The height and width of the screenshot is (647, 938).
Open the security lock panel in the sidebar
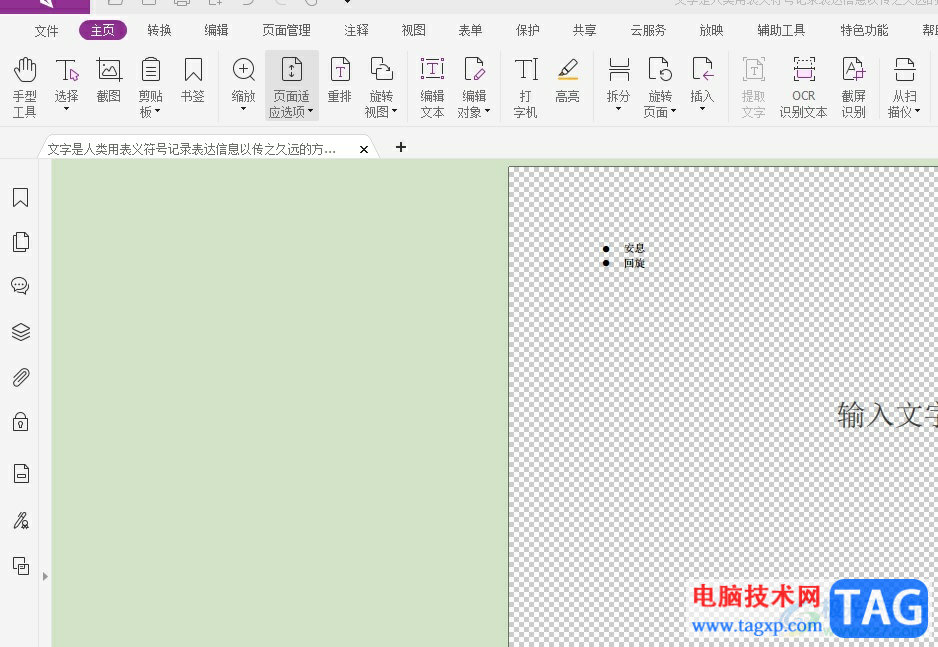(21, 422)
